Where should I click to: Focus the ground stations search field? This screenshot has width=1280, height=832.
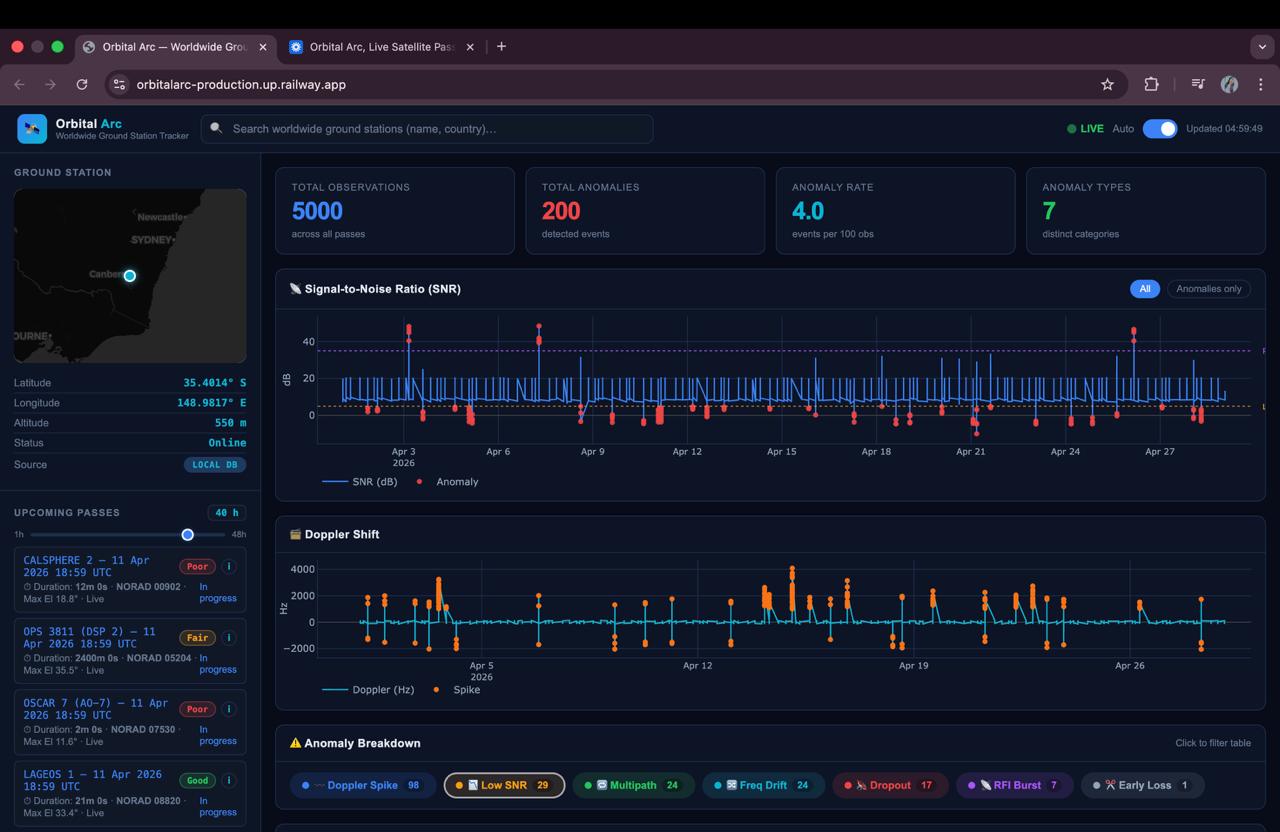[x=427, y=128]
